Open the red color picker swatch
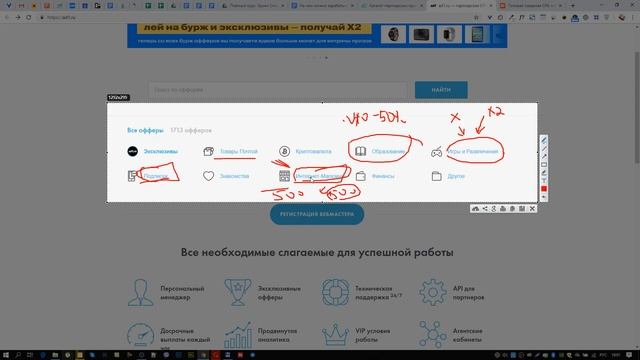 (544, 189)
